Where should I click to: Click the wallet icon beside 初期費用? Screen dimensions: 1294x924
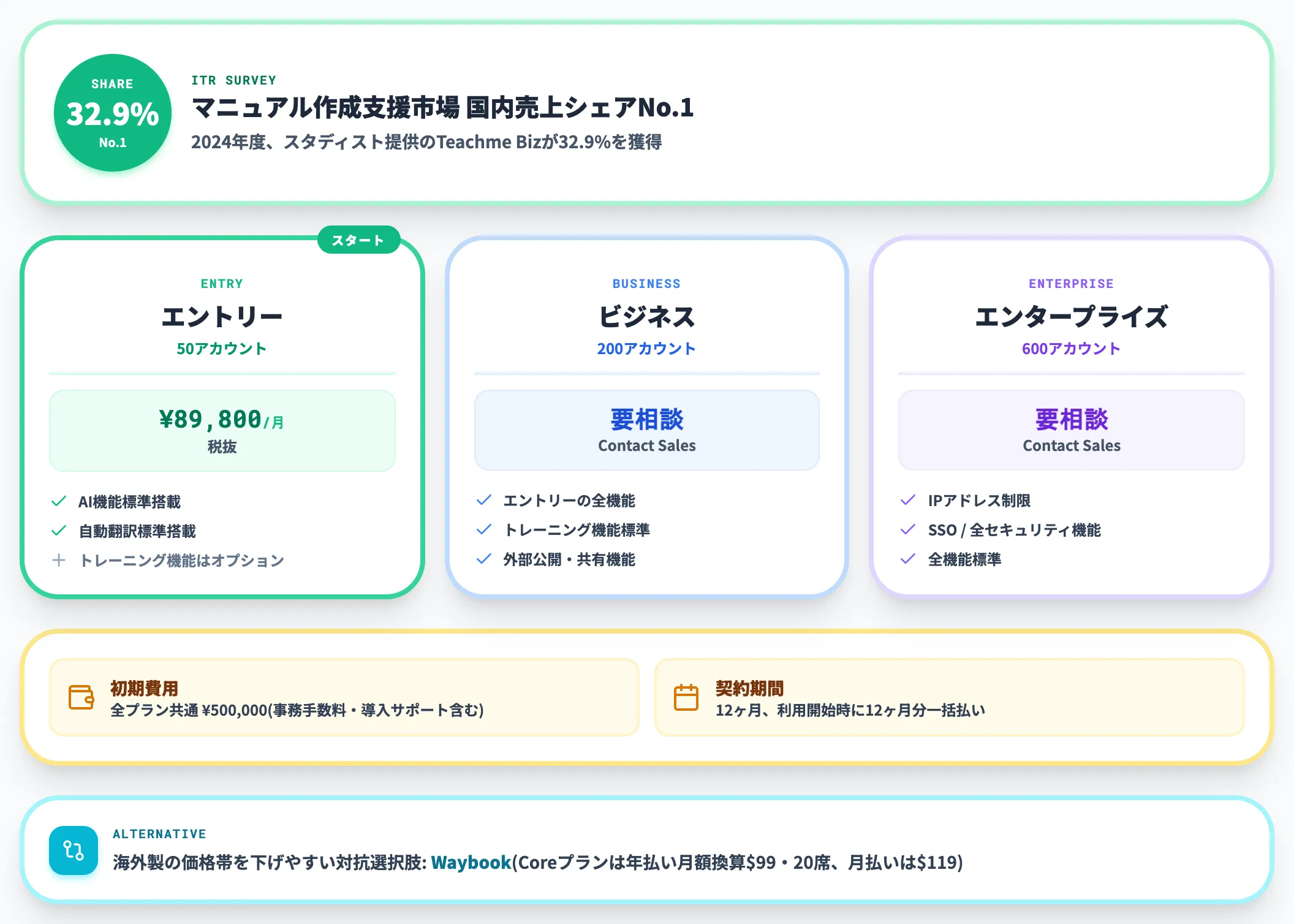(x=81, y=697)
